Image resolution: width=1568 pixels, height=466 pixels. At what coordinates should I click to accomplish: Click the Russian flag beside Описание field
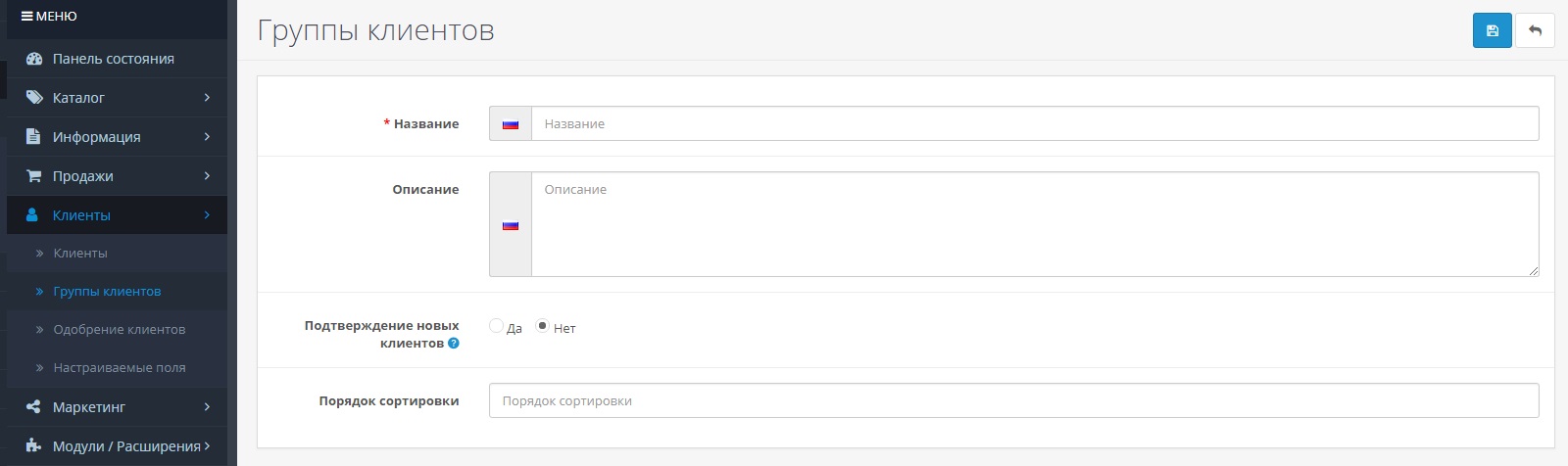click(511, 225)
